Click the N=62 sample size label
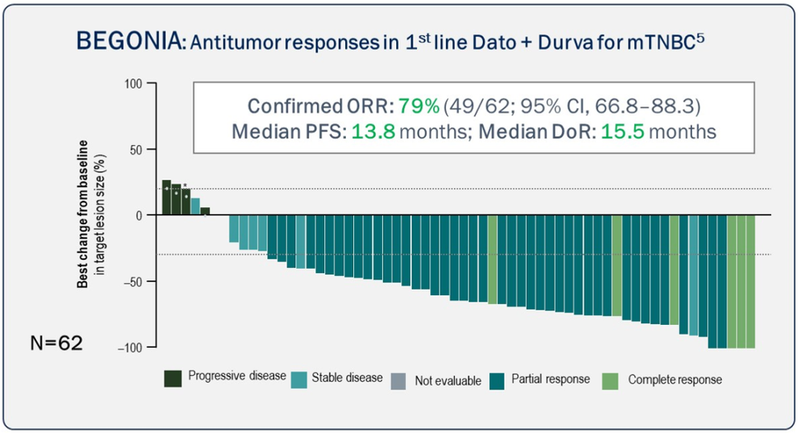Image resolution: width=800 pixels, height=433 pixels. (59, 343)
